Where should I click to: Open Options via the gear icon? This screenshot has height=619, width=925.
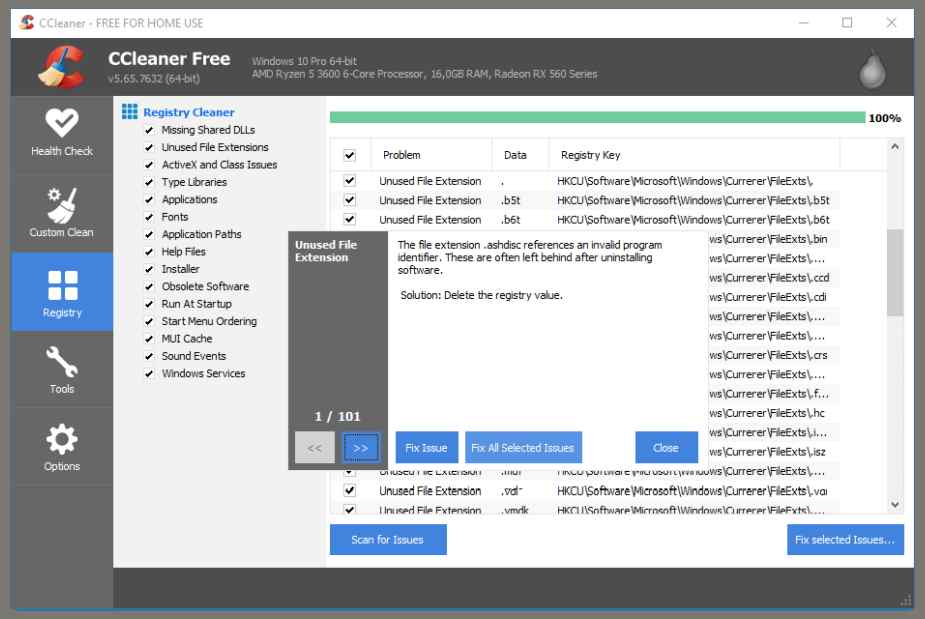pyautogui.click(x=62, y=440)
